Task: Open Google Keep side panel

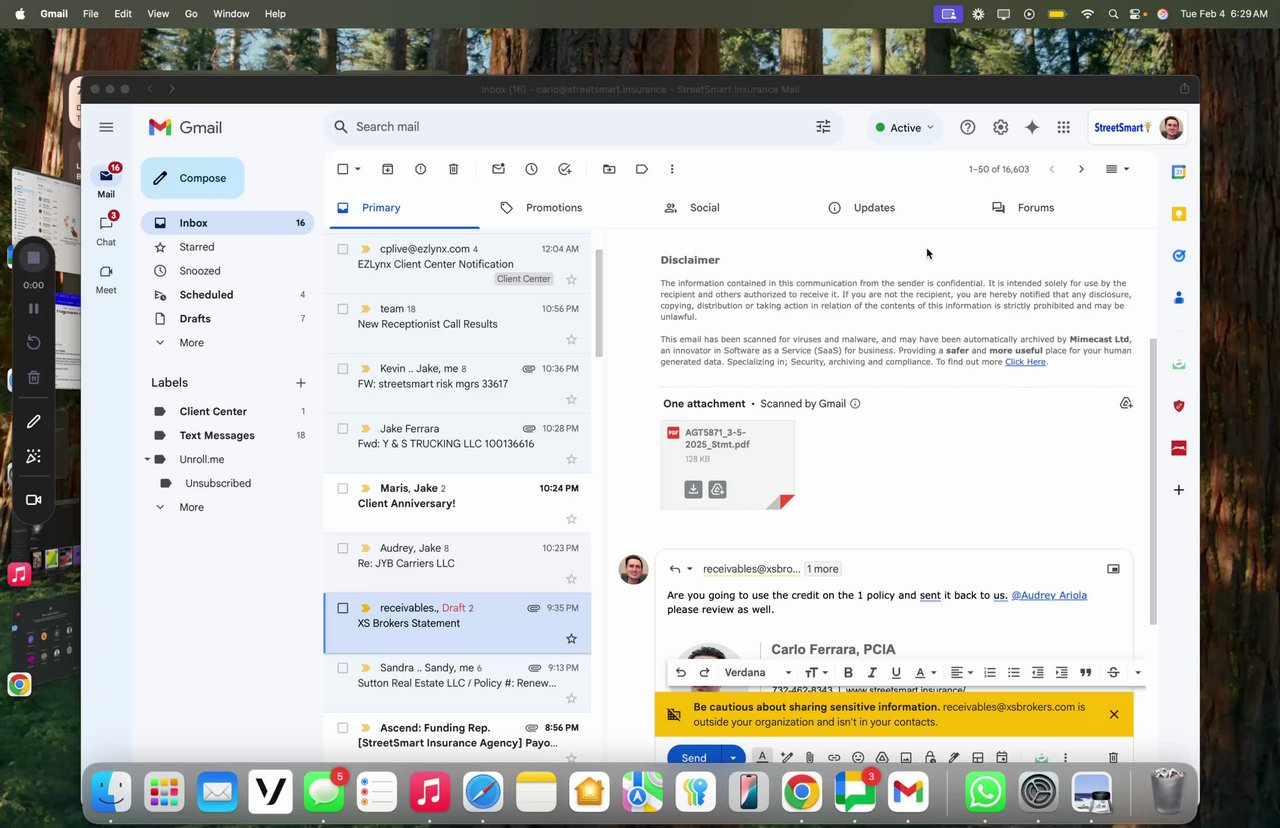Action: tap(1179, 214)
